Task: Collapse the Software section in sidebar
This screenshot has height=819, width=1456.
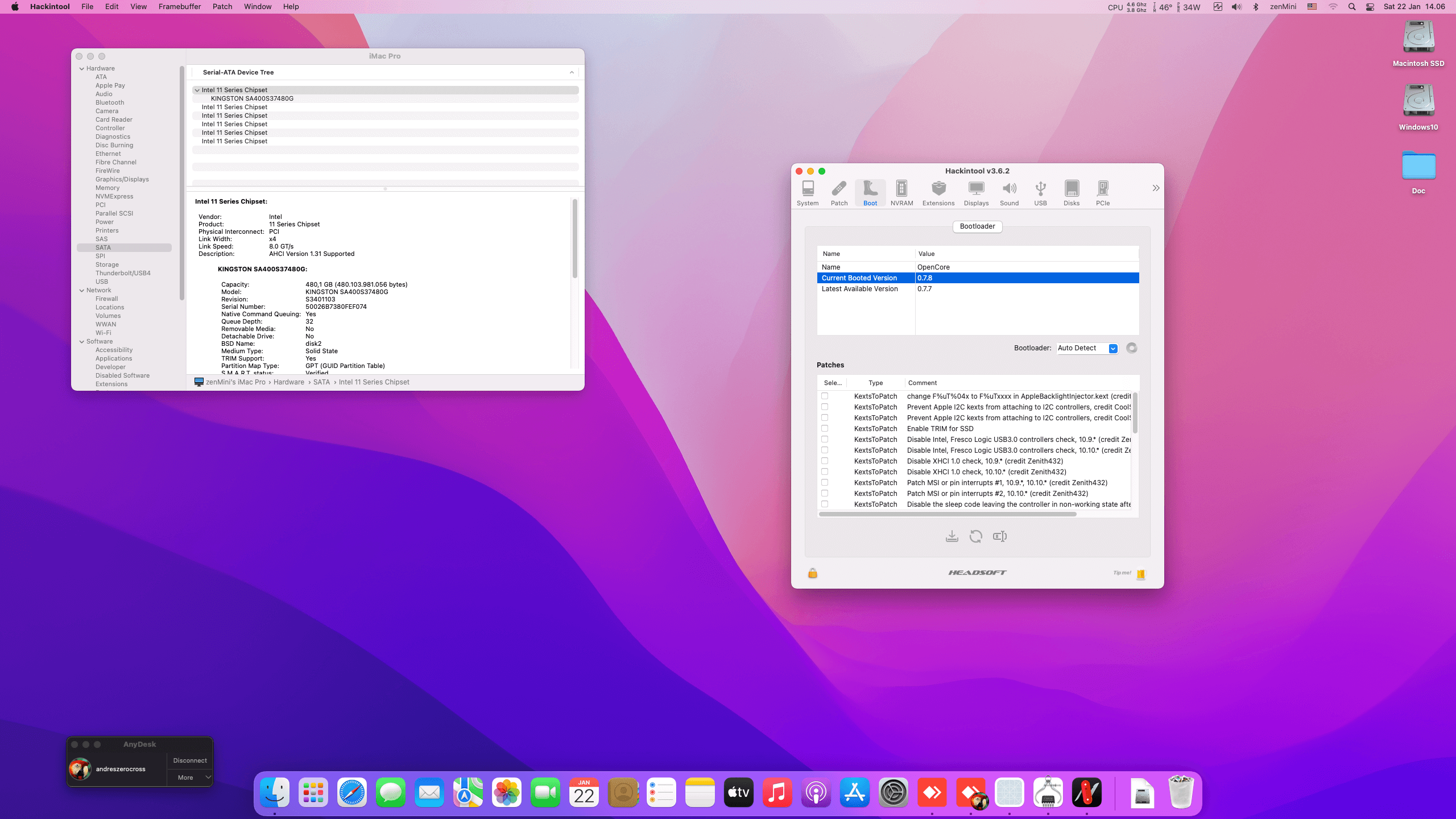Action: pos(82,342)
